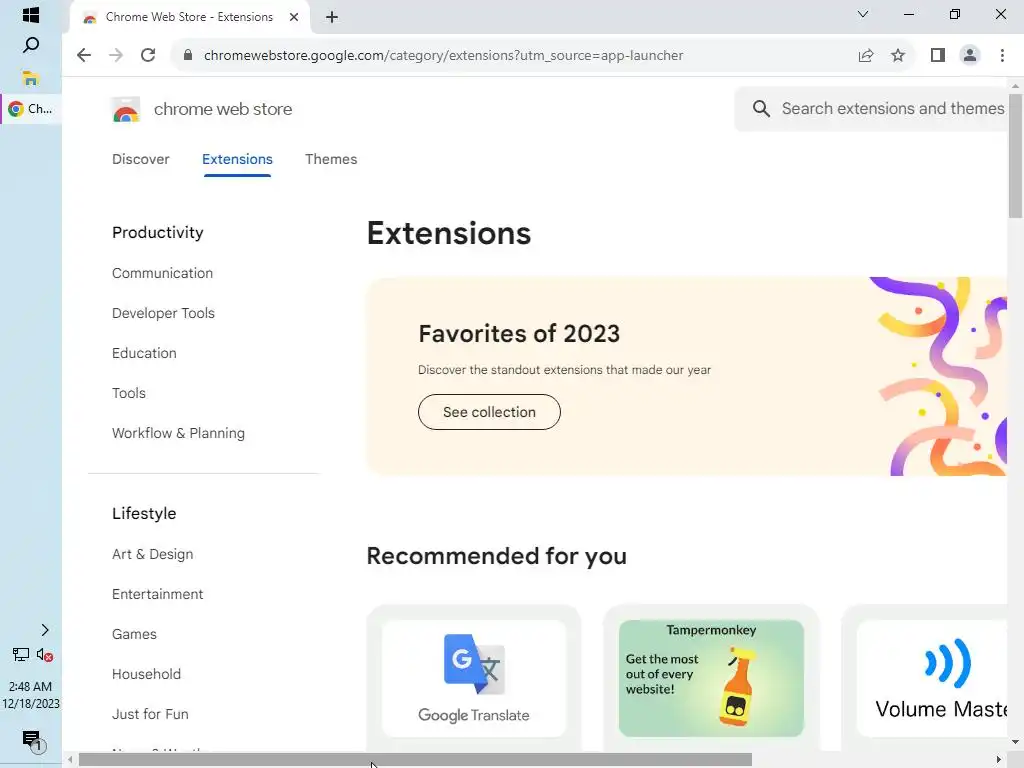The image size is (1024, 768).
Task: Share this page via share icon
Action: 866,56
